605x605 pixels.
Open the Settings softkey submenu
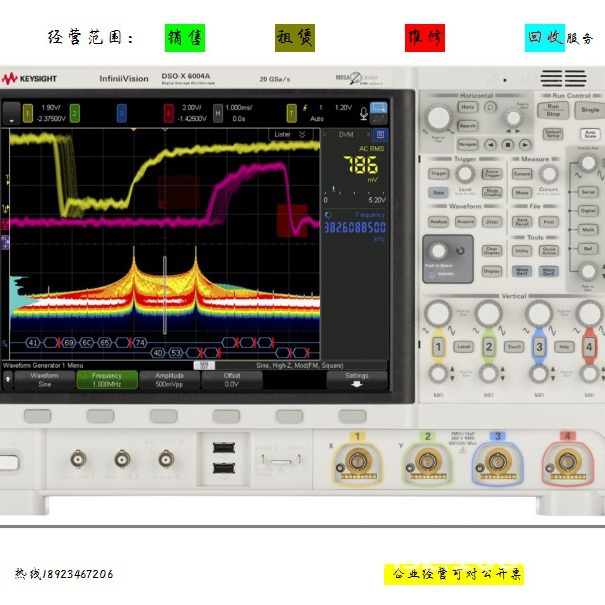[x=357, y=380]
